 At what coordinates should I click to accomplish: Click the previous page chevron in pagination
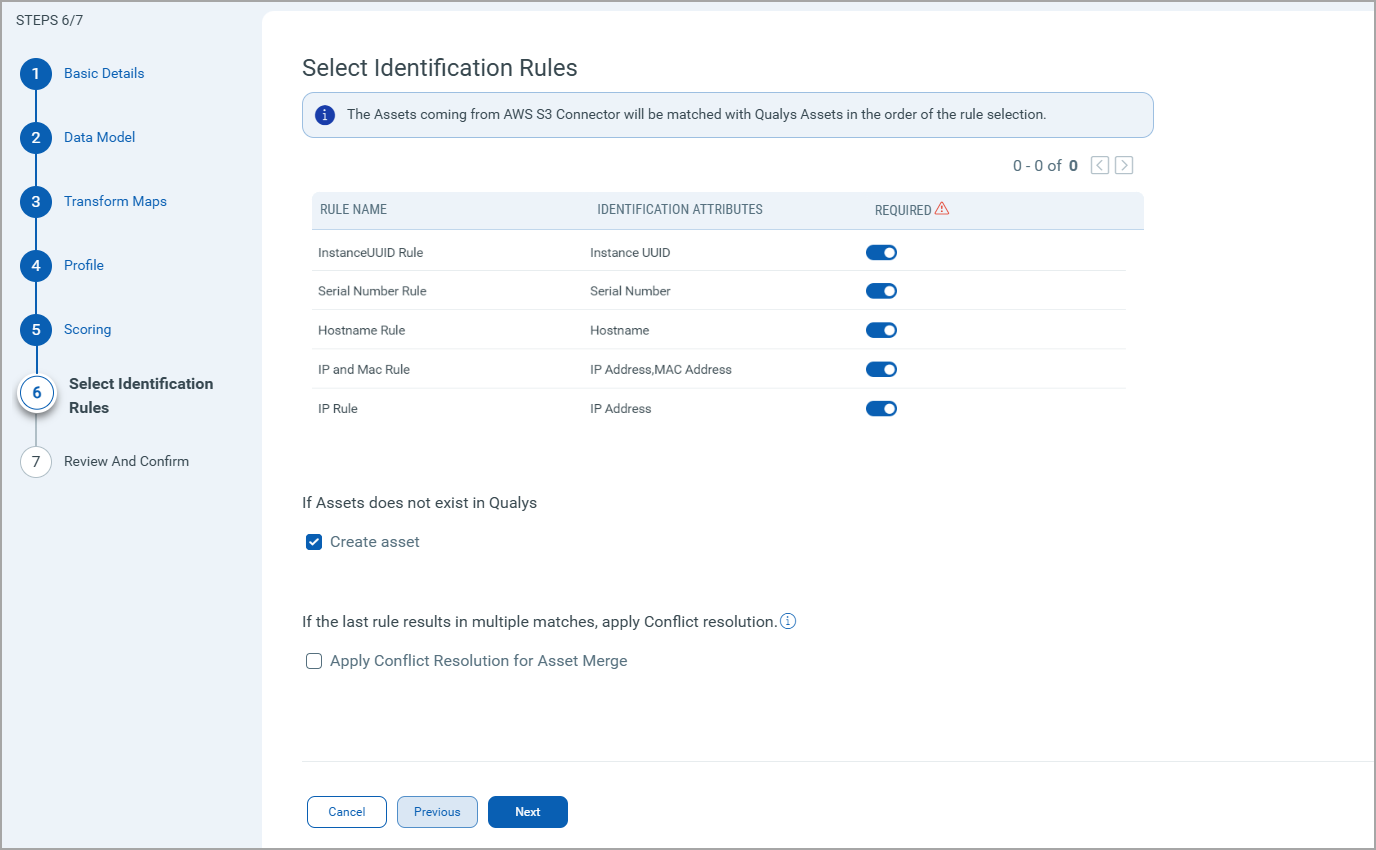coord(1098,164)
